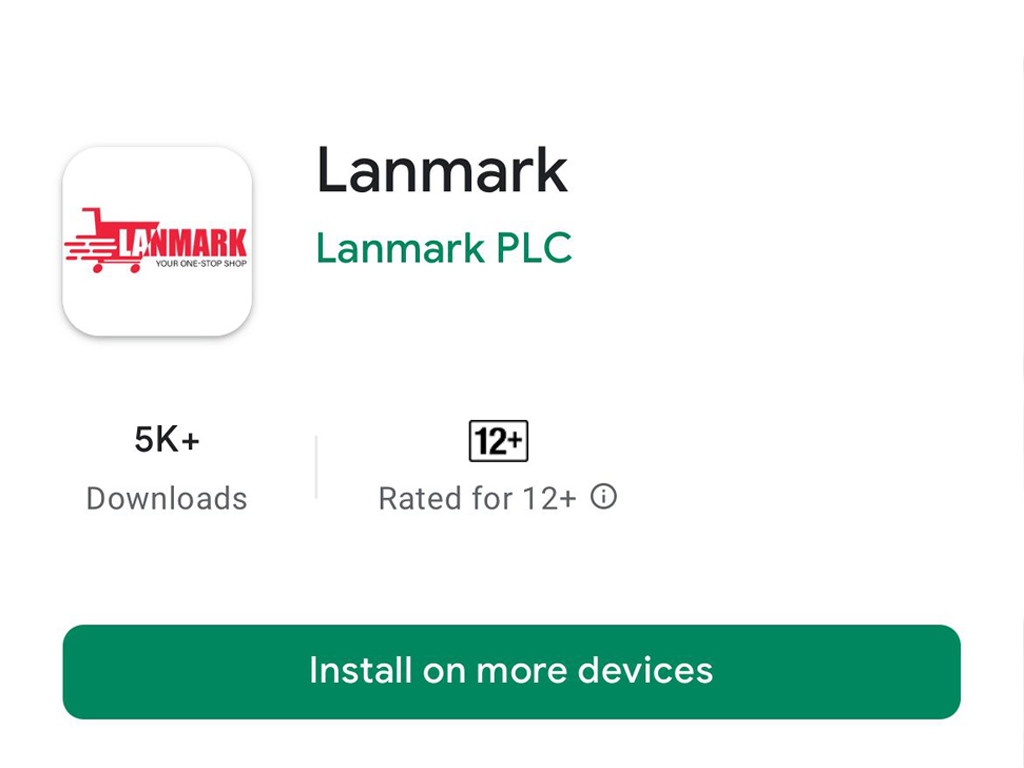
Task: Select the 'PLC' part of the developer name
Action: [x=534, y=248]
